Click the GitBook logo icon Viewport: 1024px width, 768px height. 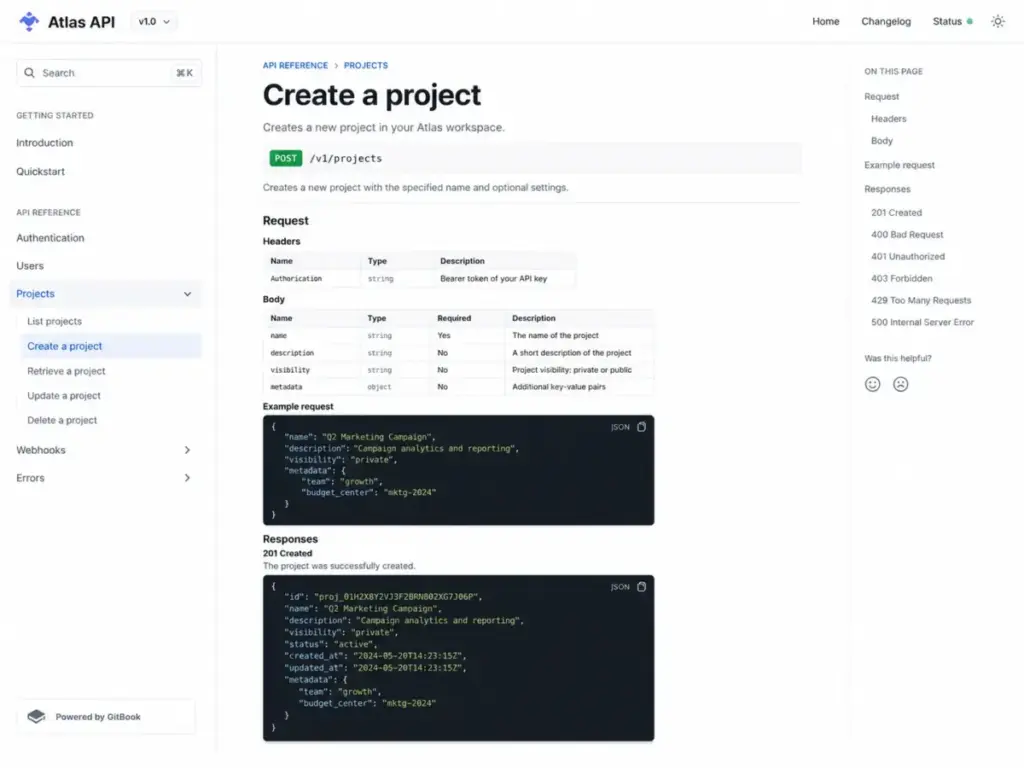click(37, 716)
